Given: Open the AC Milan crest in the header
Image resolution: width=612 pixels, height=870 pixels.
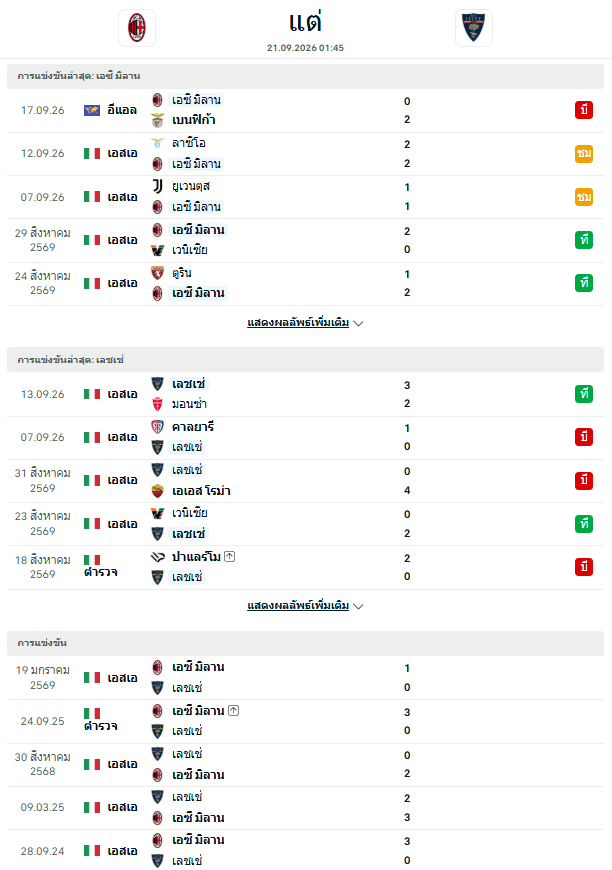Looking at the screenshot, I should pos(137,28).
